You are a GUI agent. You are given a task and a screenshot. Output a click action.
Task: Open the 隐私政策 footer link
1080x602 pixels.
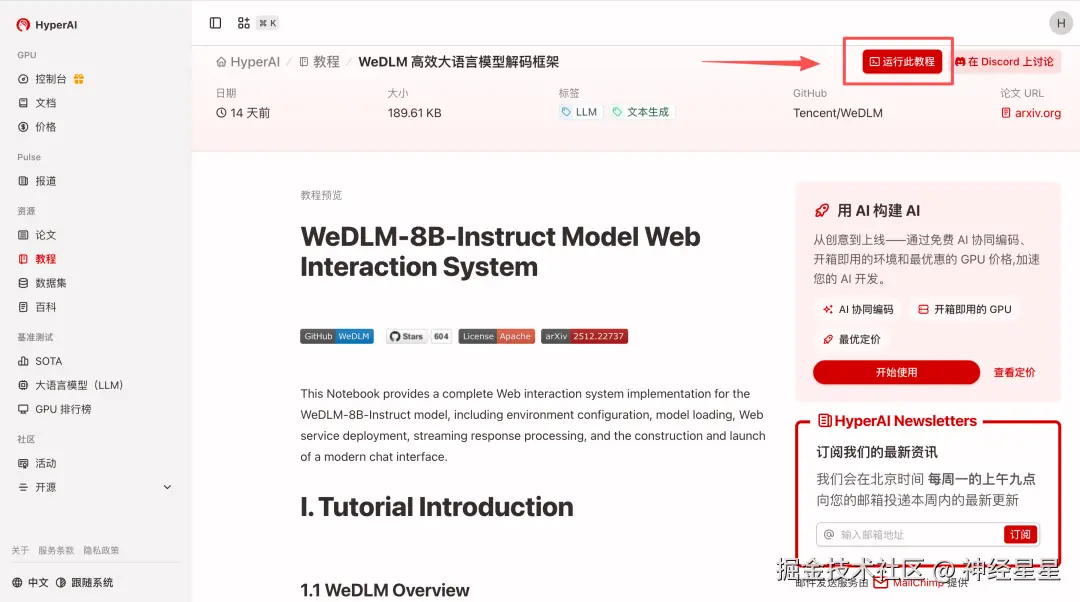click(101, 550)
